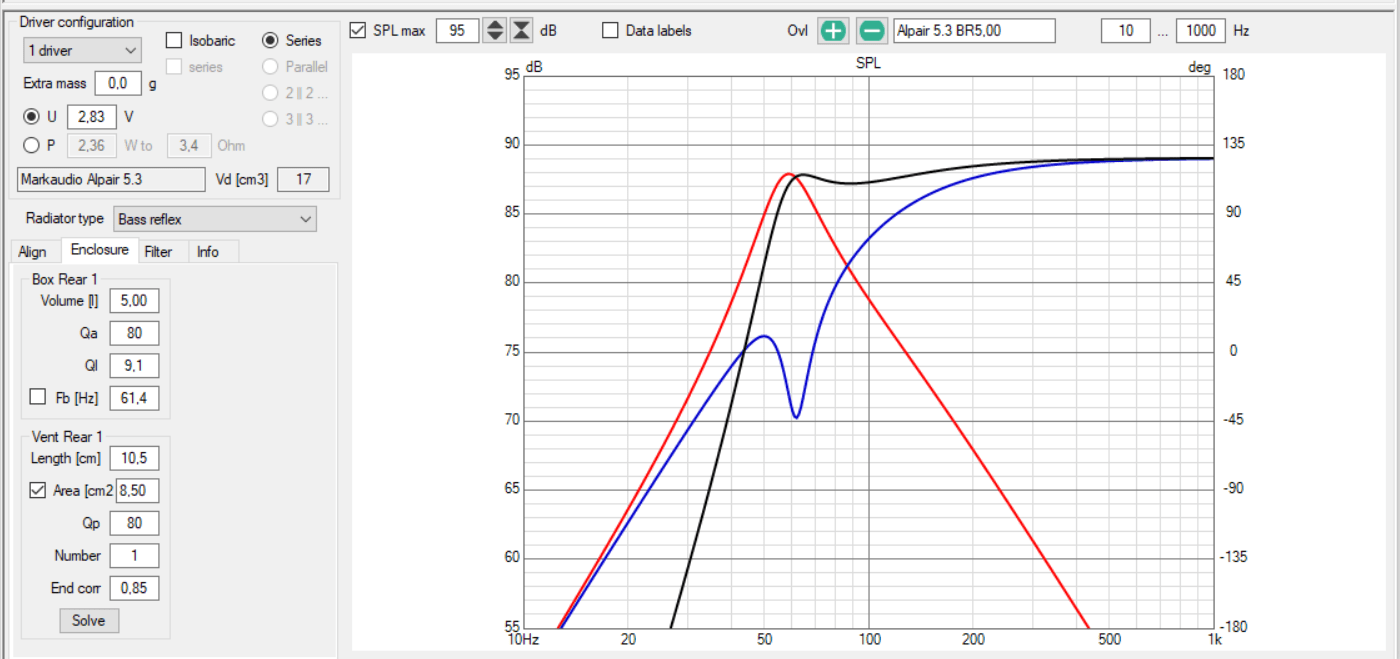1400x659 pixels.
Task: Click the green minus overlay remove icon
Action: coord(871,31)
